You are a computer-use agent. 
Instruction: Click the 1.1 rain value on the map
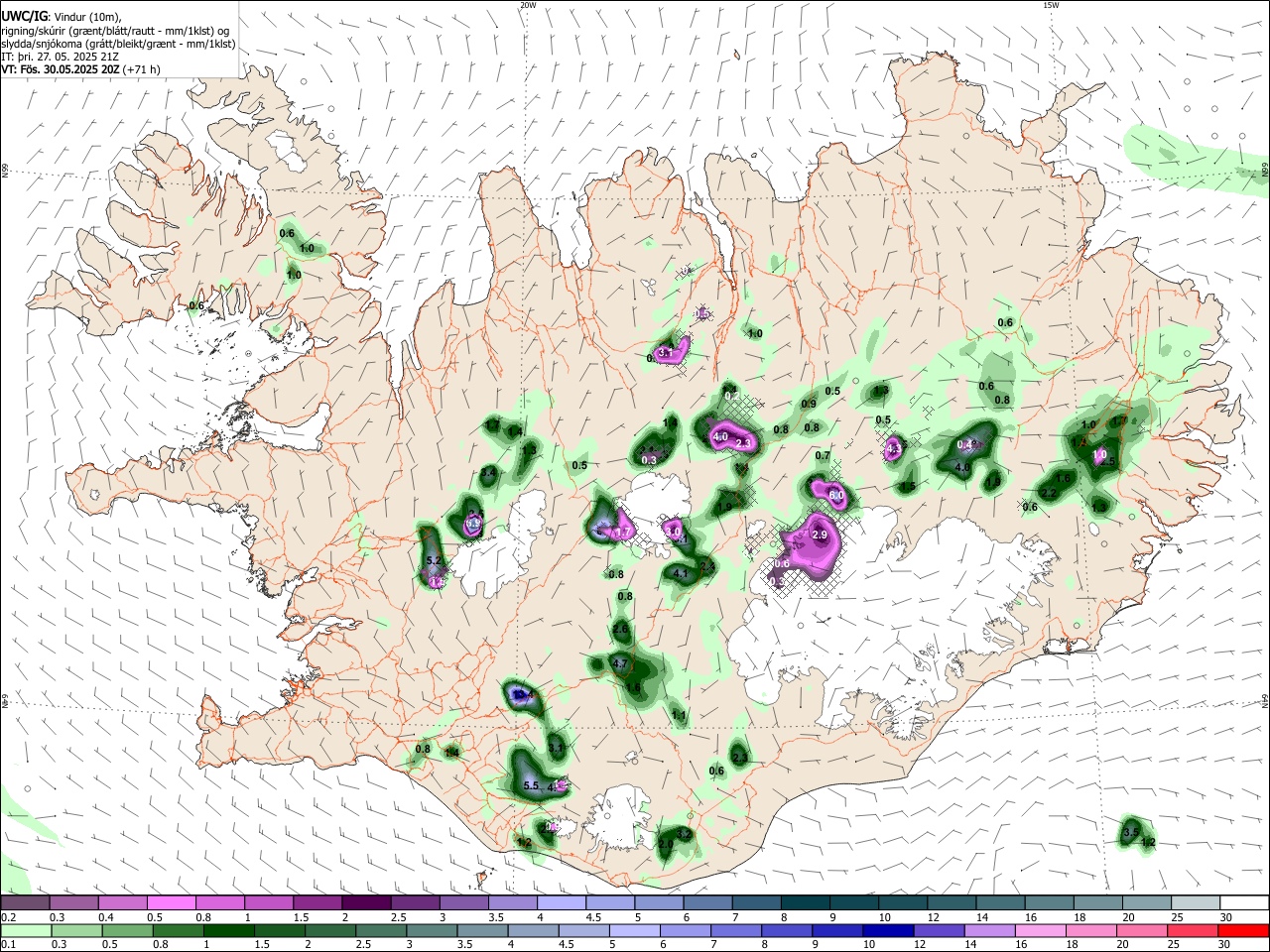680,715
